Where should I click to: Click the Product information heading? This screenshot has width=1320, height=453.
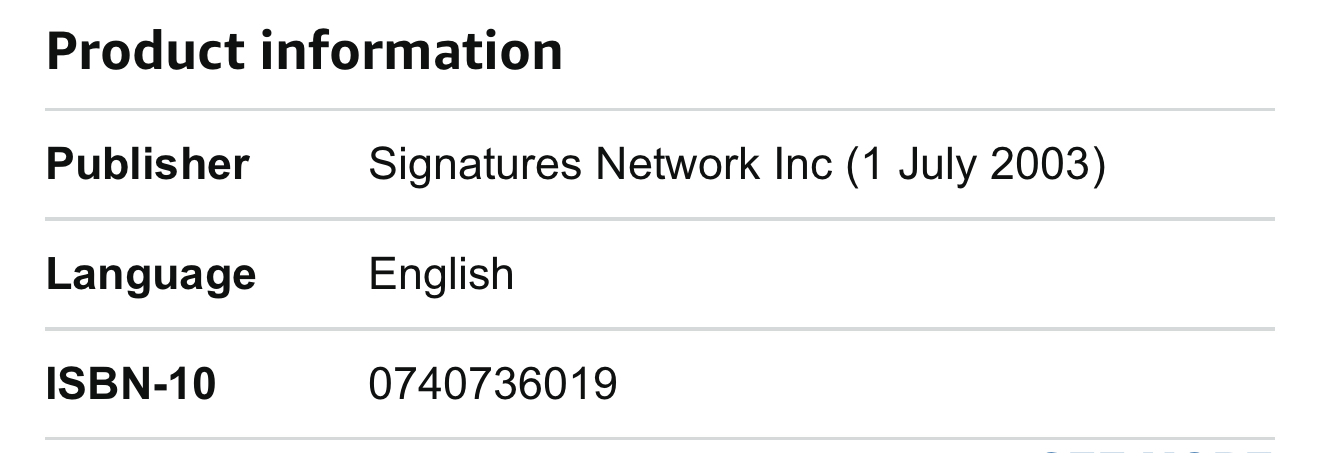304,52
